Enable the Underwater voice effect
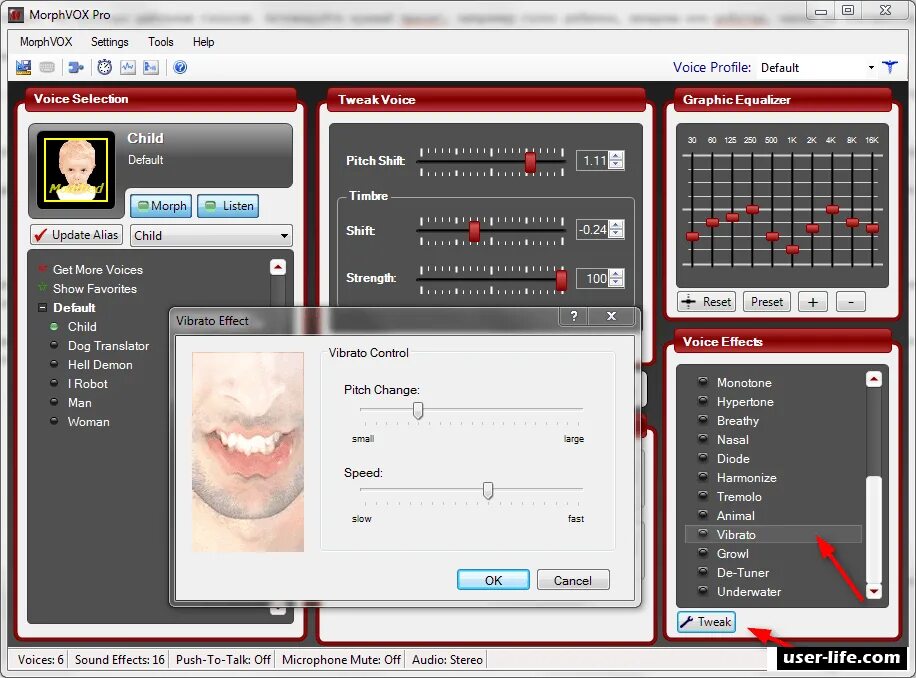916x678 pixels. pyautogui.click(x=703, y=591)
